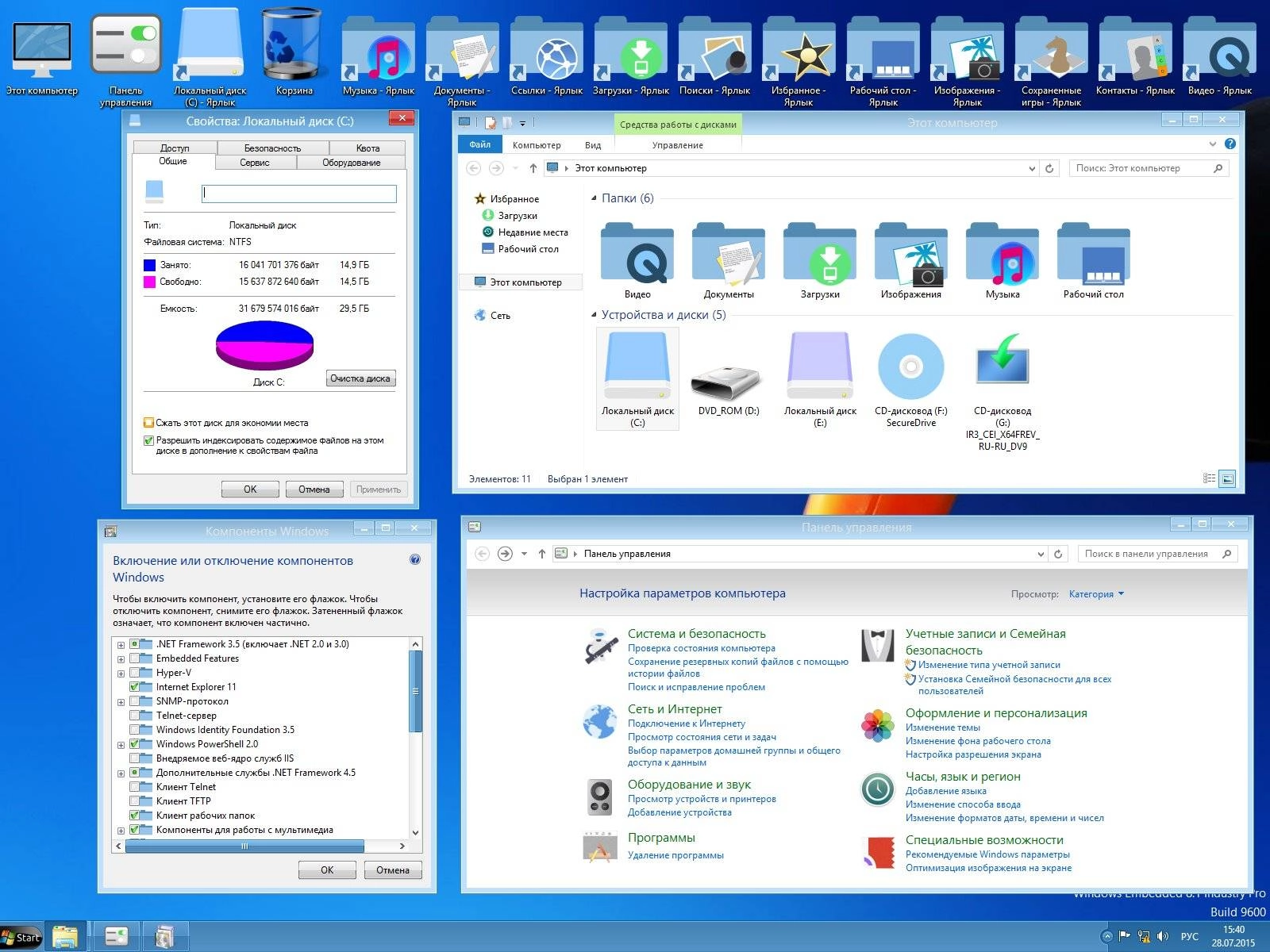Image resolution: width=1270 pixels, height=952 pixels.
Task: Collapse the Папки (6) group
Action: pyautogui.click(x=594, y=198)
